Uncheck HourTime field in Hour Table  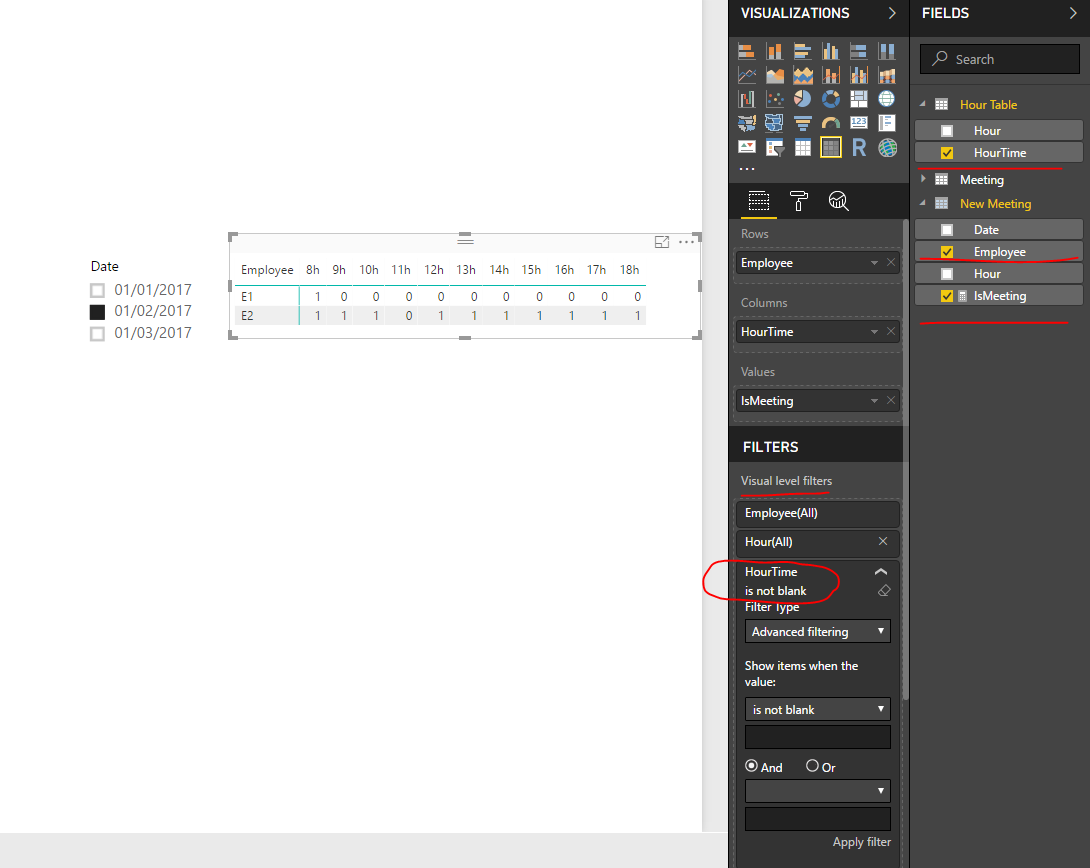(947, 153)
